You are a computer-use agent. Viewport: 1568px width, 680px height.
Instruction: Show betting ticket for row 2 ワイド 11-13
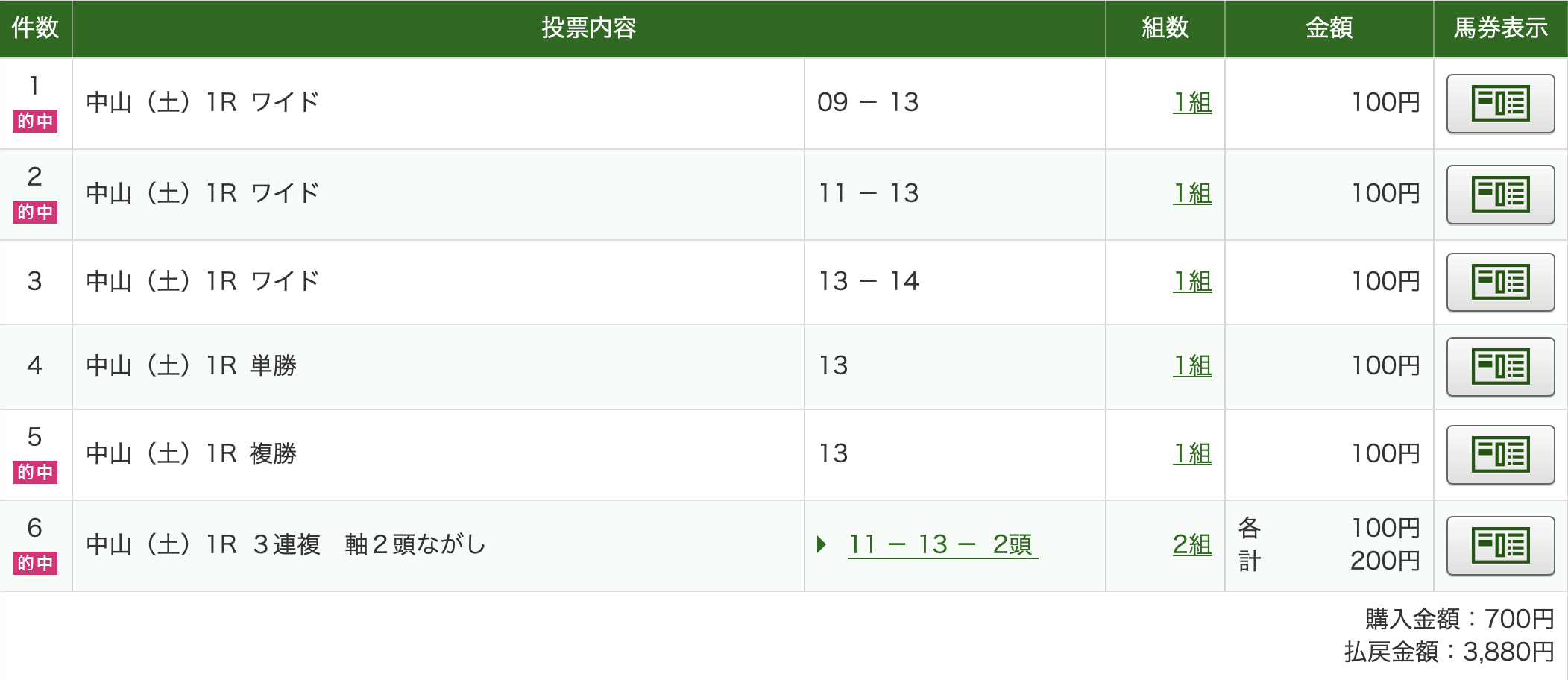click(x=1499, y=195)
